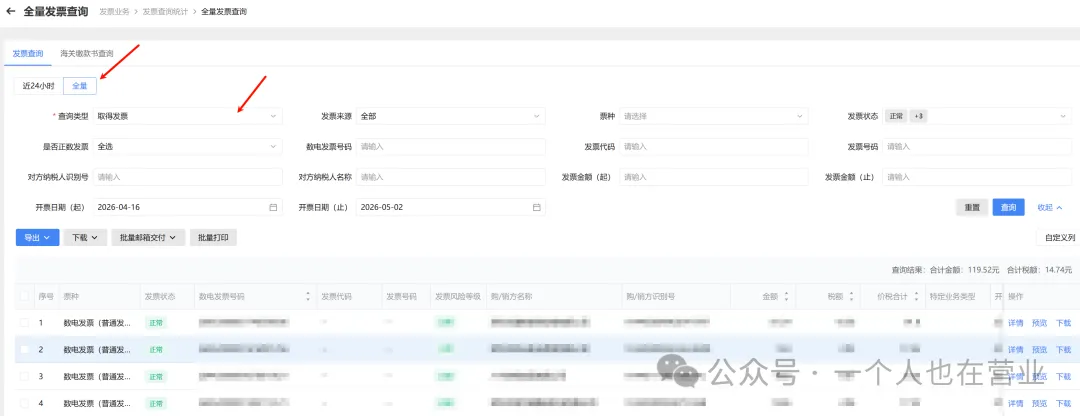This screenshot has width=1080, height=416.
Task: Open the 查询类型 dropdown
Action: coord(187,116)
